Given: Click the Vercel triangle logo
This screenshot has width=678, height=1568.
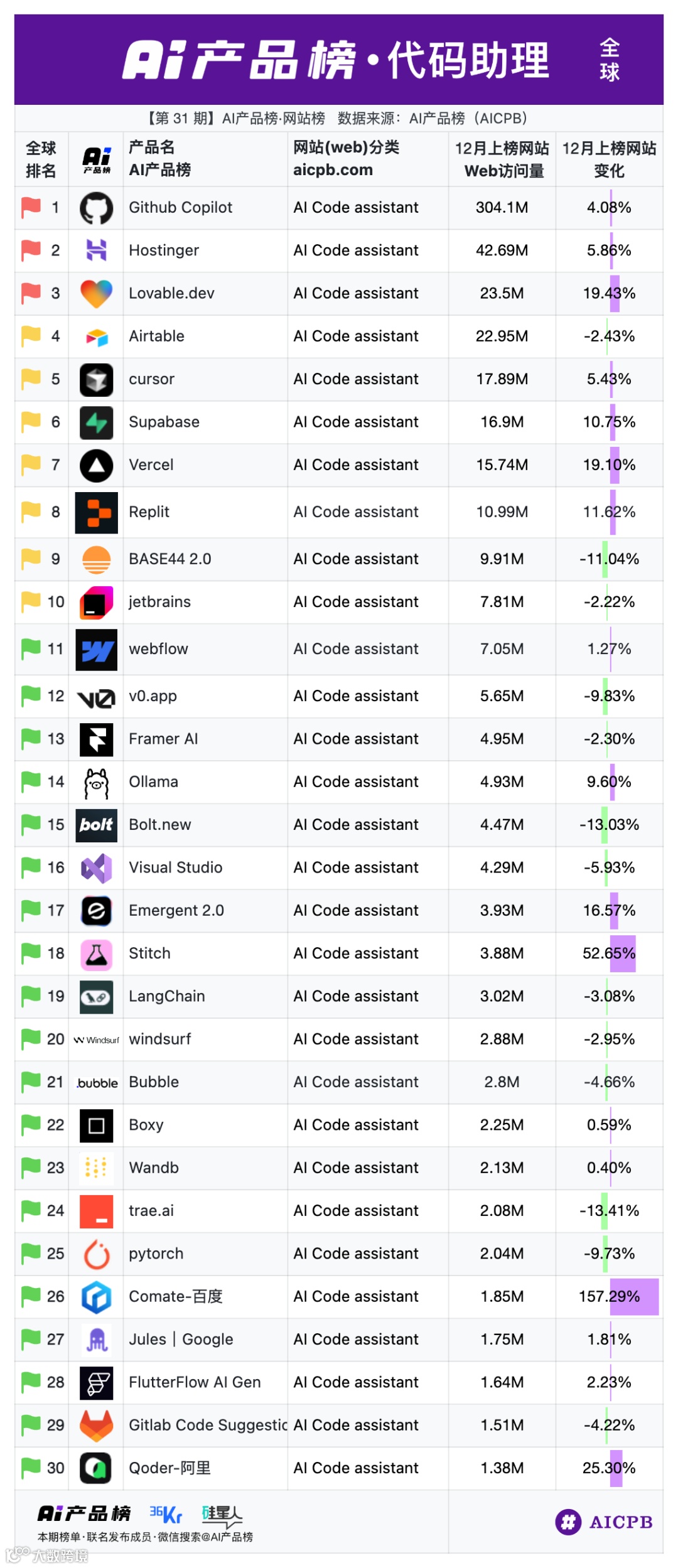Looking at the screenshot, I should pos(96,466).
